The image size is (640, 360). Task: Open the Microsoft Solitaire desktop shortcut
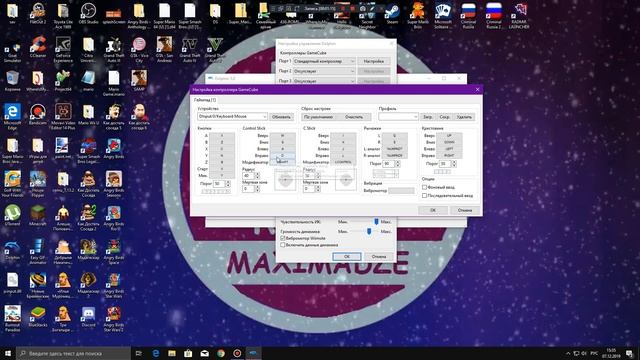point(443,16)
